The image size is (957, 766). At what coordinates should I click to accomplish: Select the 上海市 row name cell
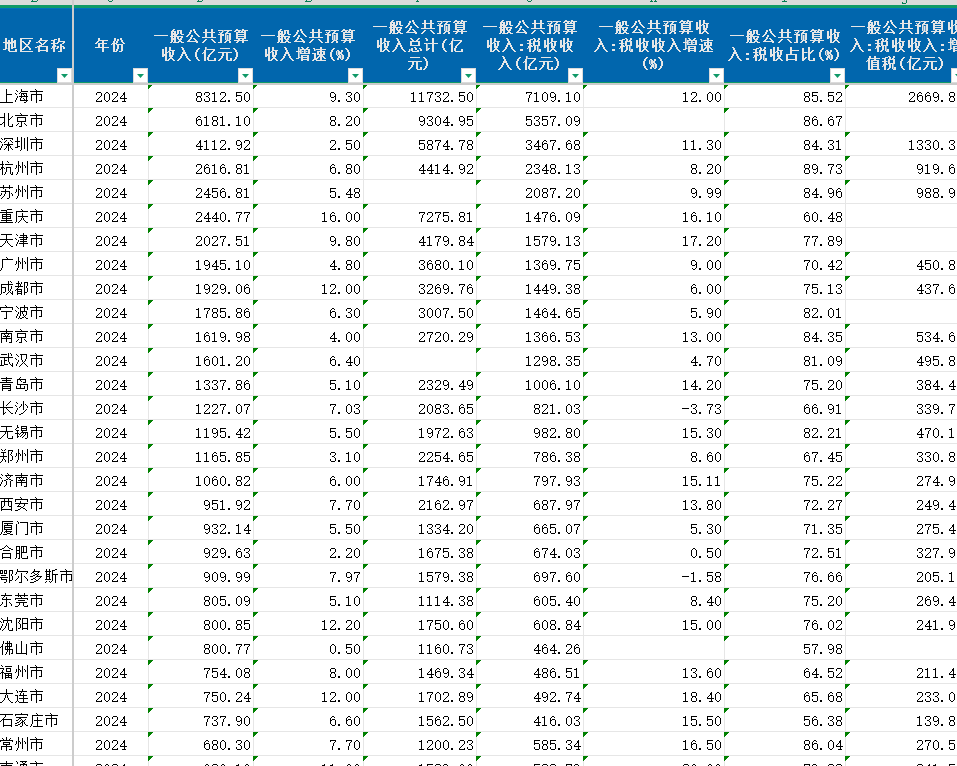click(x=36, y=96)
